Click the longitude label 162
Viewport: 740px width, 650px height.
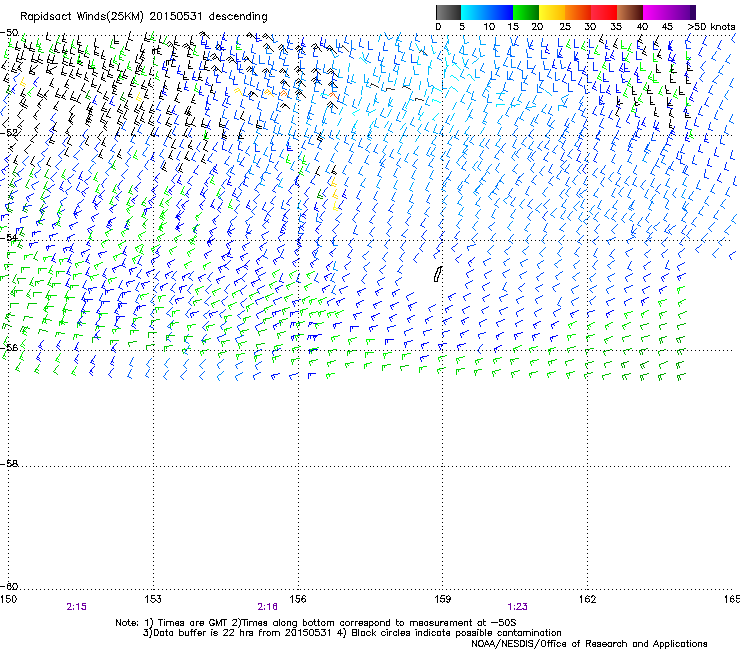point(588,599)
